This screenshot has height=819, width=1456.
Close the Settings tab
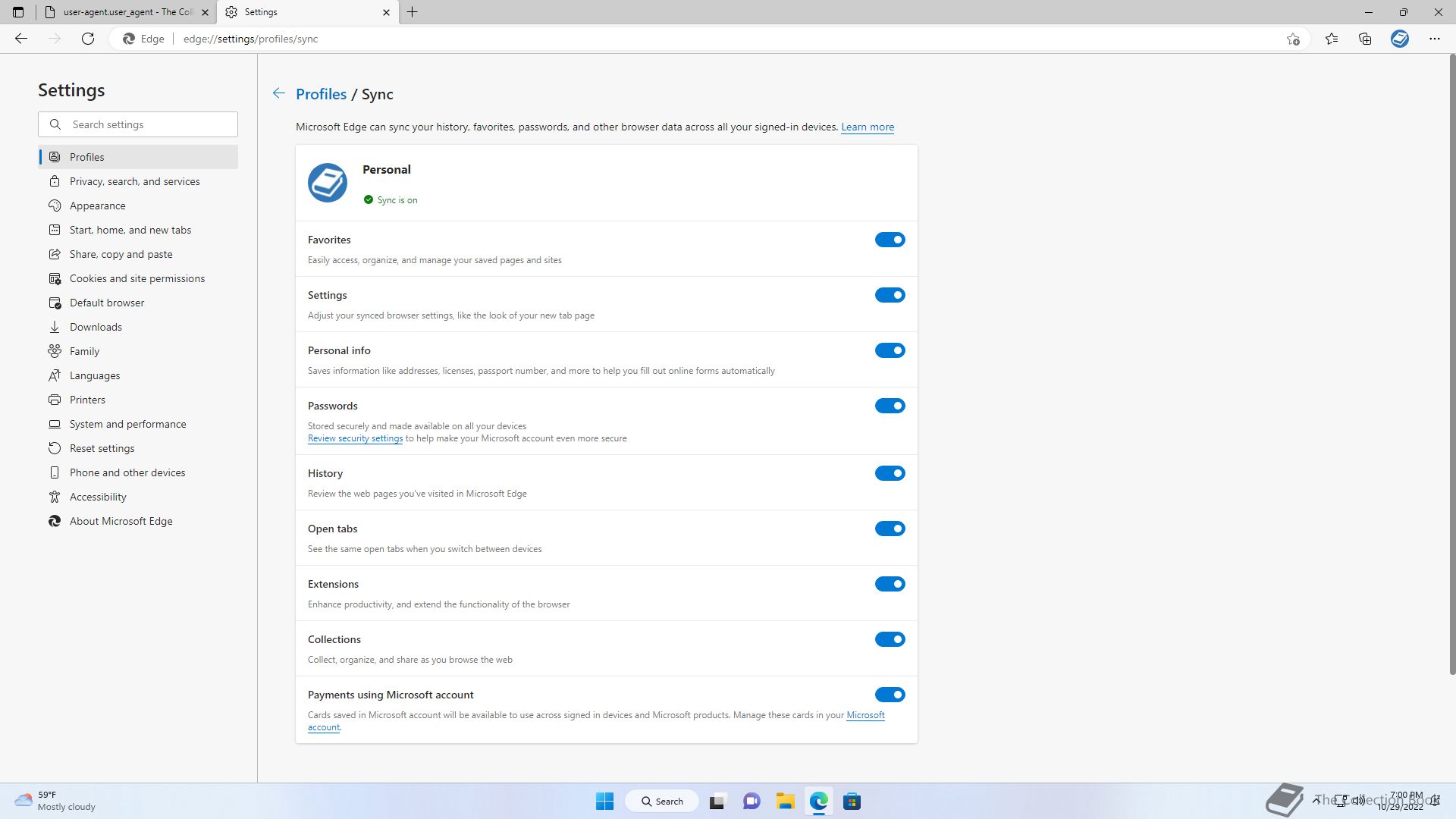[386, 12]
